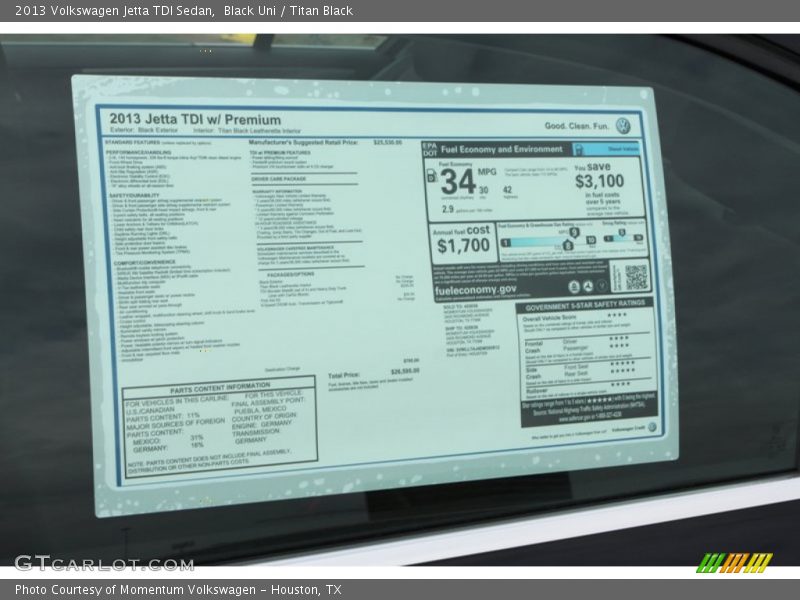800x600 pixels.
Task: Click the 'Manufacturer's Suggested Retail Price' label
Action: click(304, 143)
